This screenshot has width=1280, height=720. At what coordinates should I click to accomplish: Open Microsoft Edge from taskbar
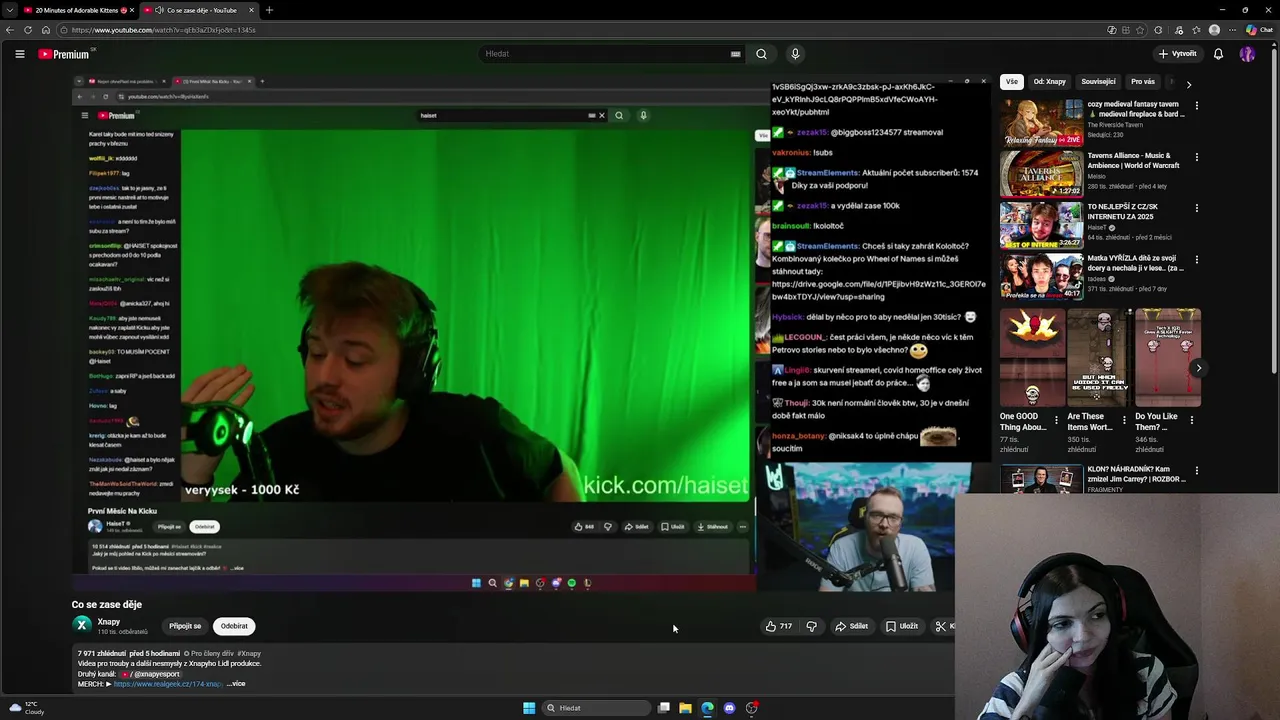(707, 708)
